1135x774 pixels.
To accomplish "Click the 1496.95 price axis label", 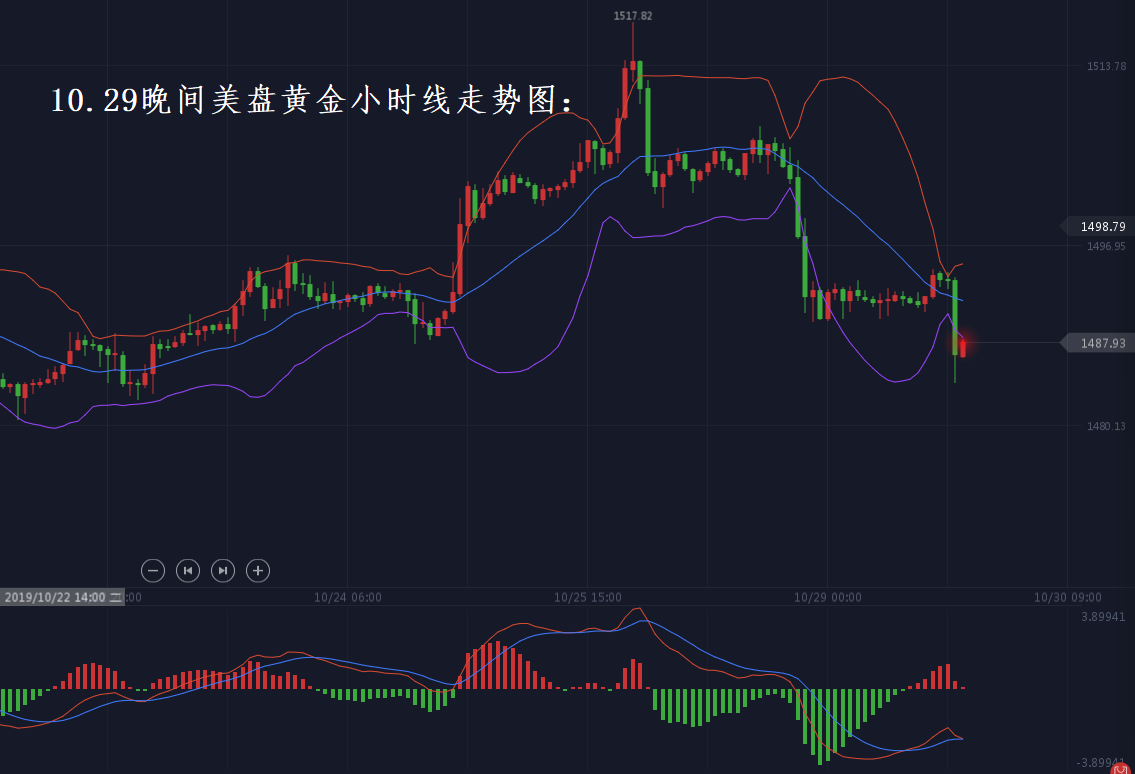I will coord(1106,246).
